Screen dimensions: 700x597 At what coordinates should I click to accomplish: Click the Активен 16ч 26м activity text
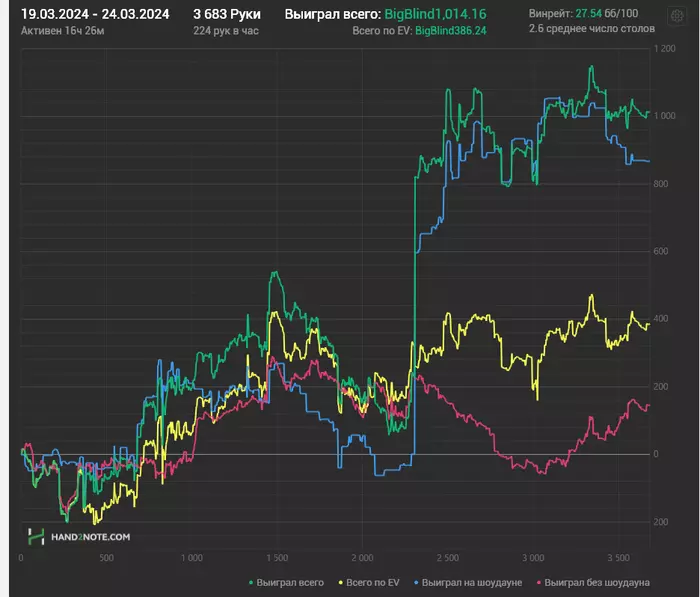62,31
